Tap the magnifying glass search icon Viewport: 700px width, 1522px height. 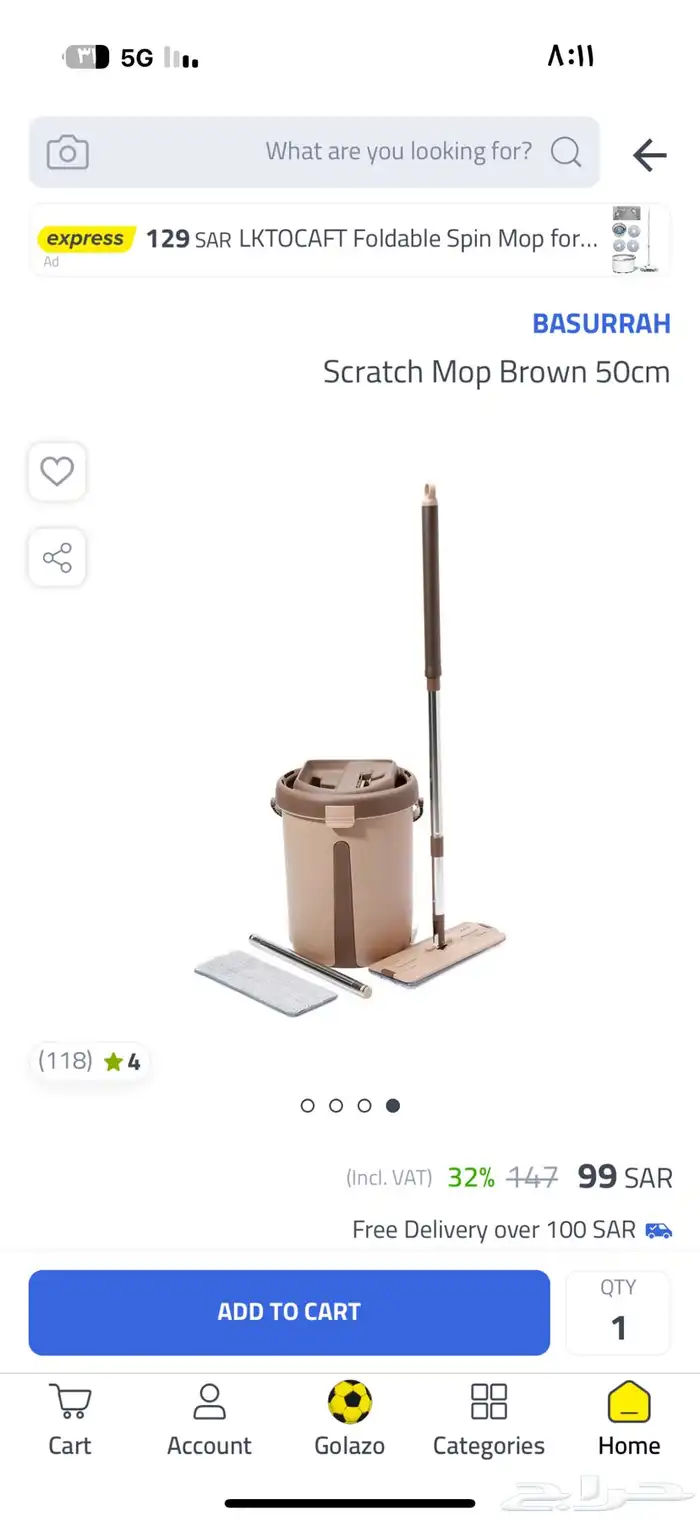point(566,152)
